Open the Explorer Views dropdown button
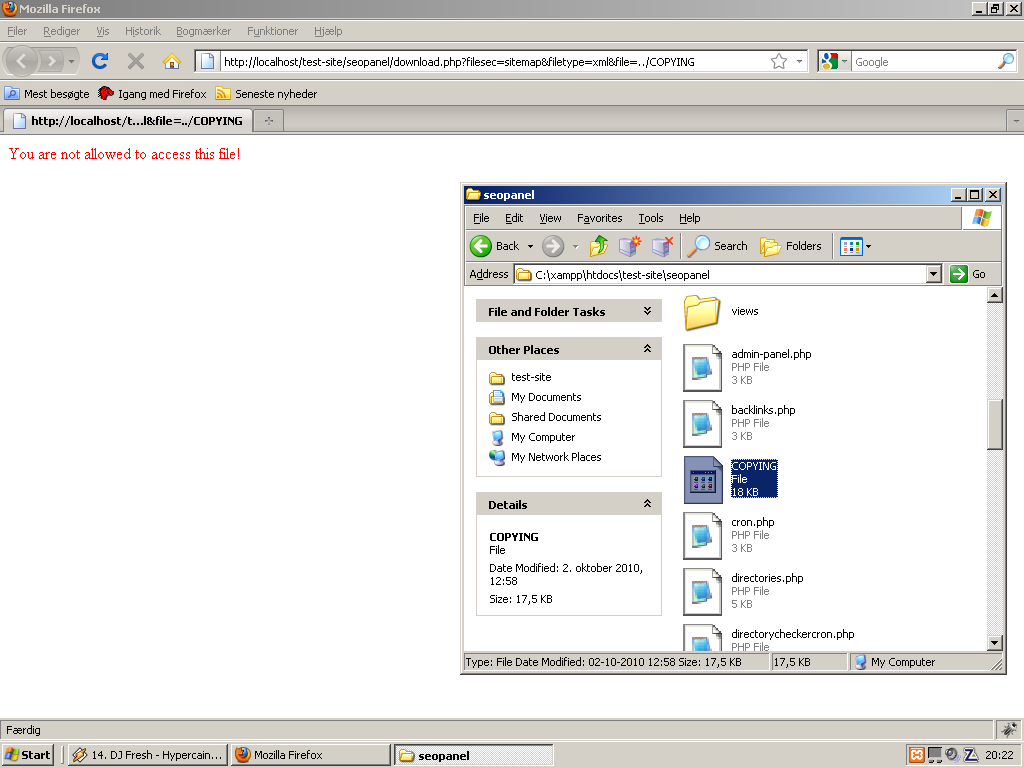 tap(855, 247)
